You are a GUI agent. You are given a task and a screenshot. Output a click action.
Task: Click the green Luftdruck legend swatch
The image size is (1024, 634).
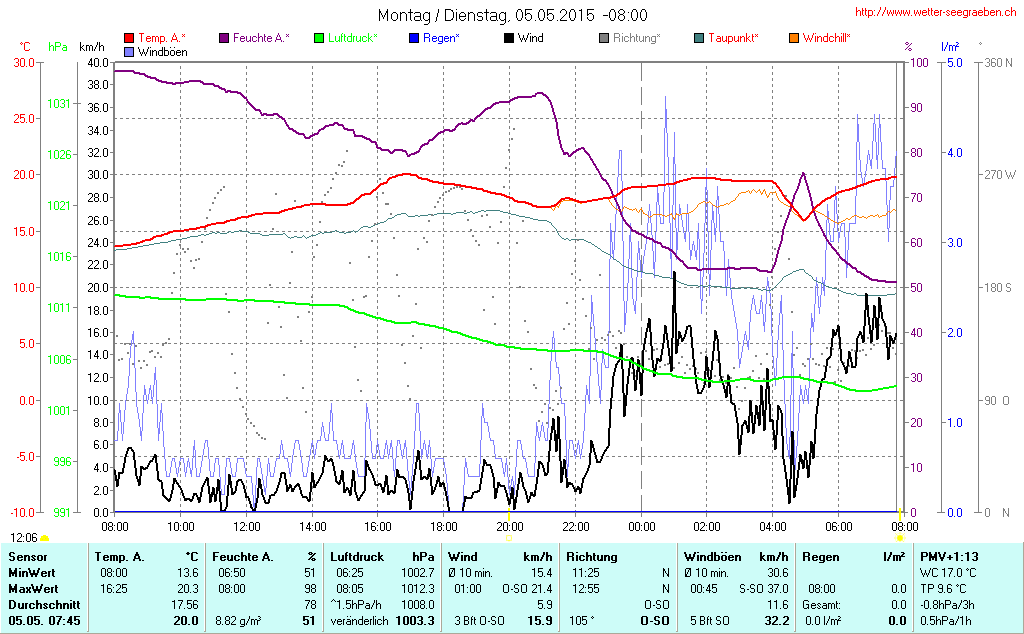319,38
